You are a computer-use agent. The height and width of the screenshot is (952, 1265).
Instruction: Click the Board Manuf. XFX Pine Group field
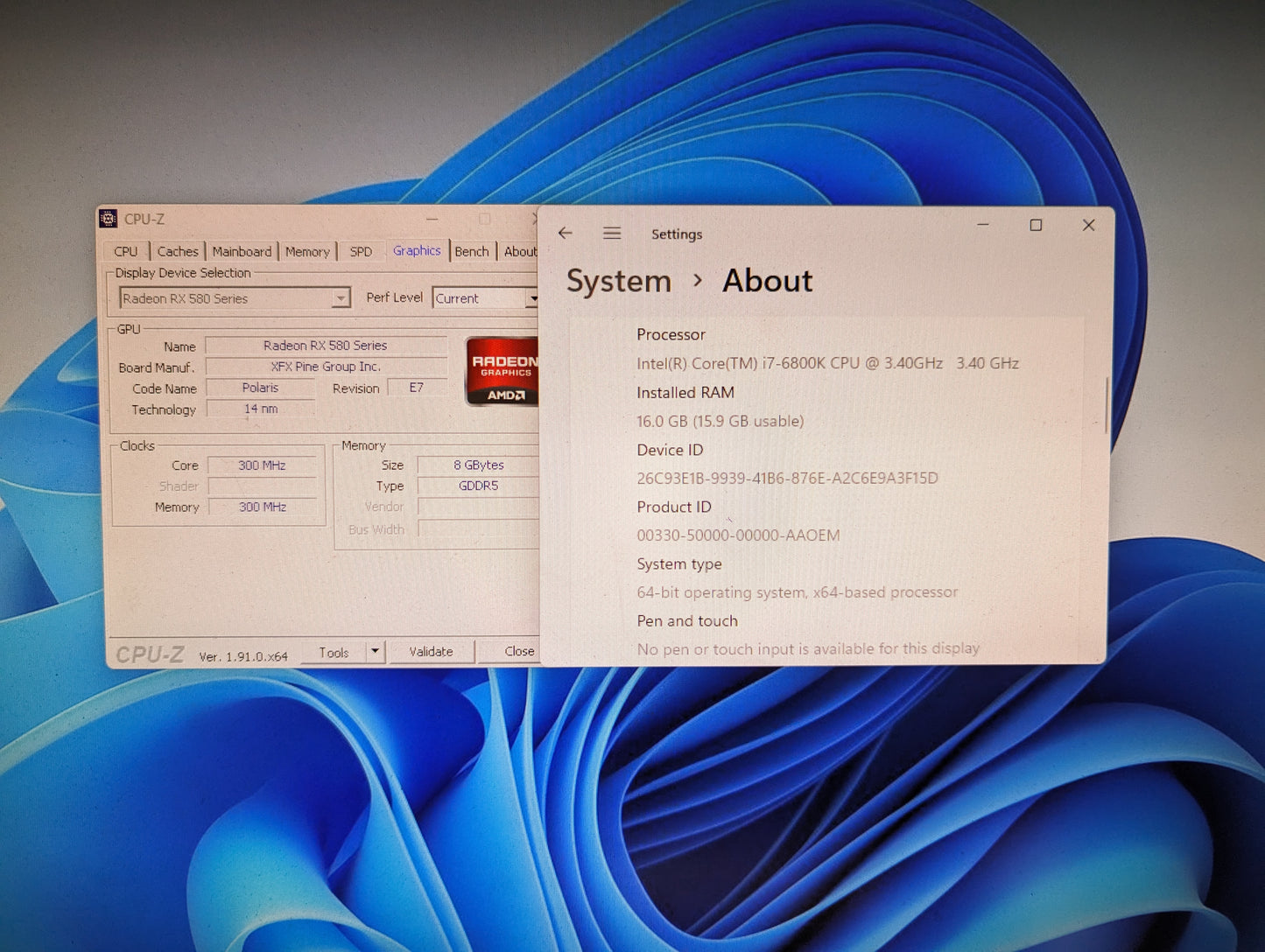[x=326, y=367]
